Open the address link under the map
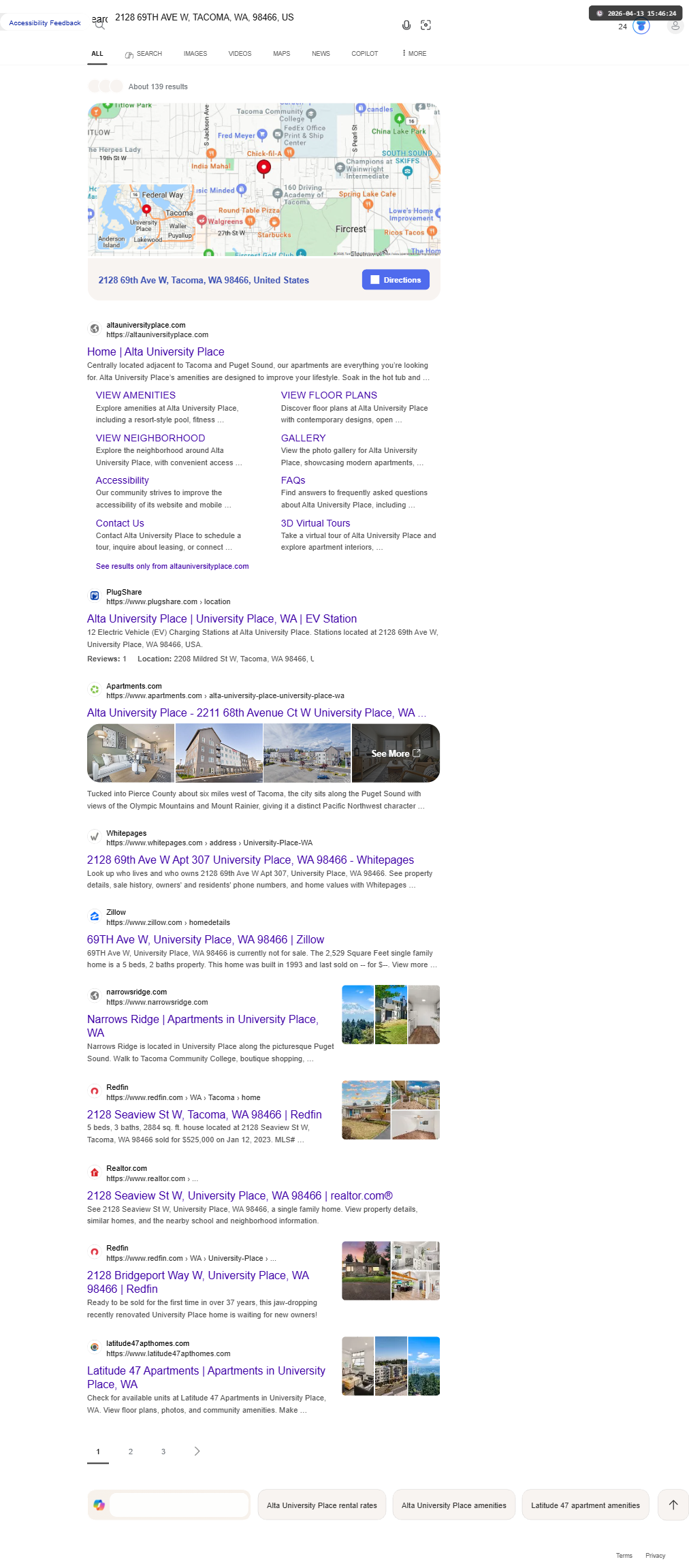 pos(204,280)
